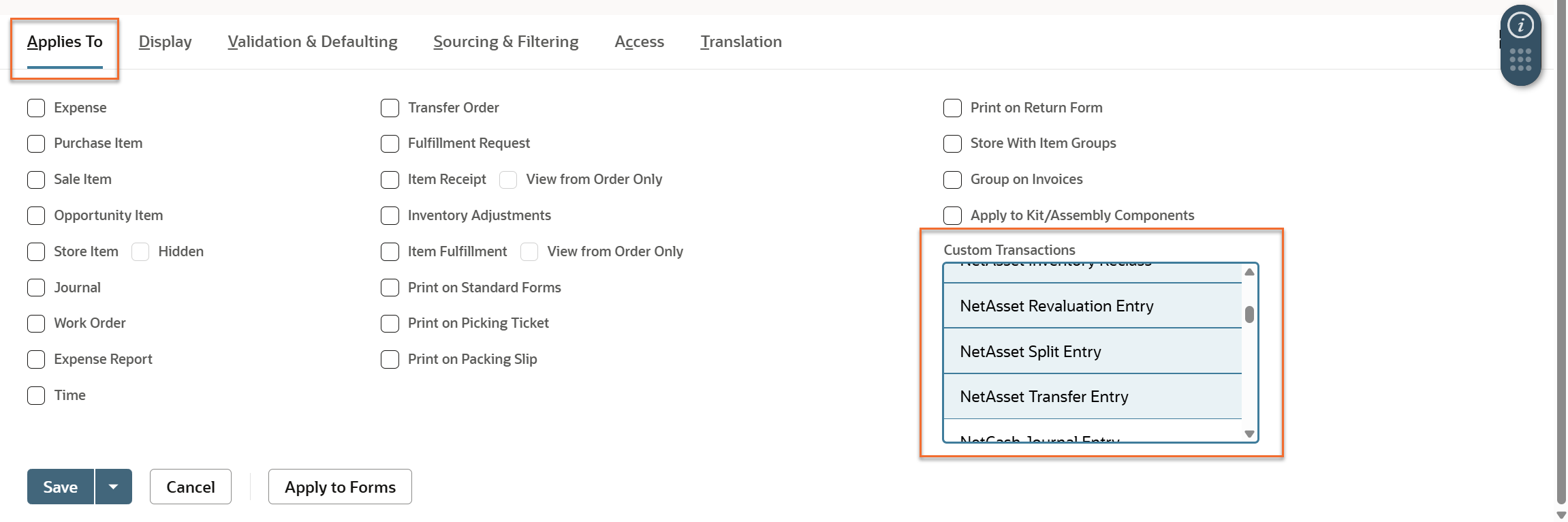1568x522 pixels.
Task: Open the Validation & Defaulting tab
Action: pyautogui.click(x=313, y=42)
